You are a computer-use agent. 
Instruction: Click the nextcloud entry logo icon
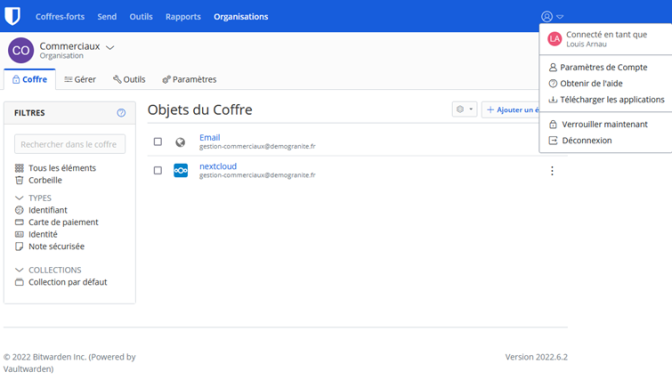(180, 171)
